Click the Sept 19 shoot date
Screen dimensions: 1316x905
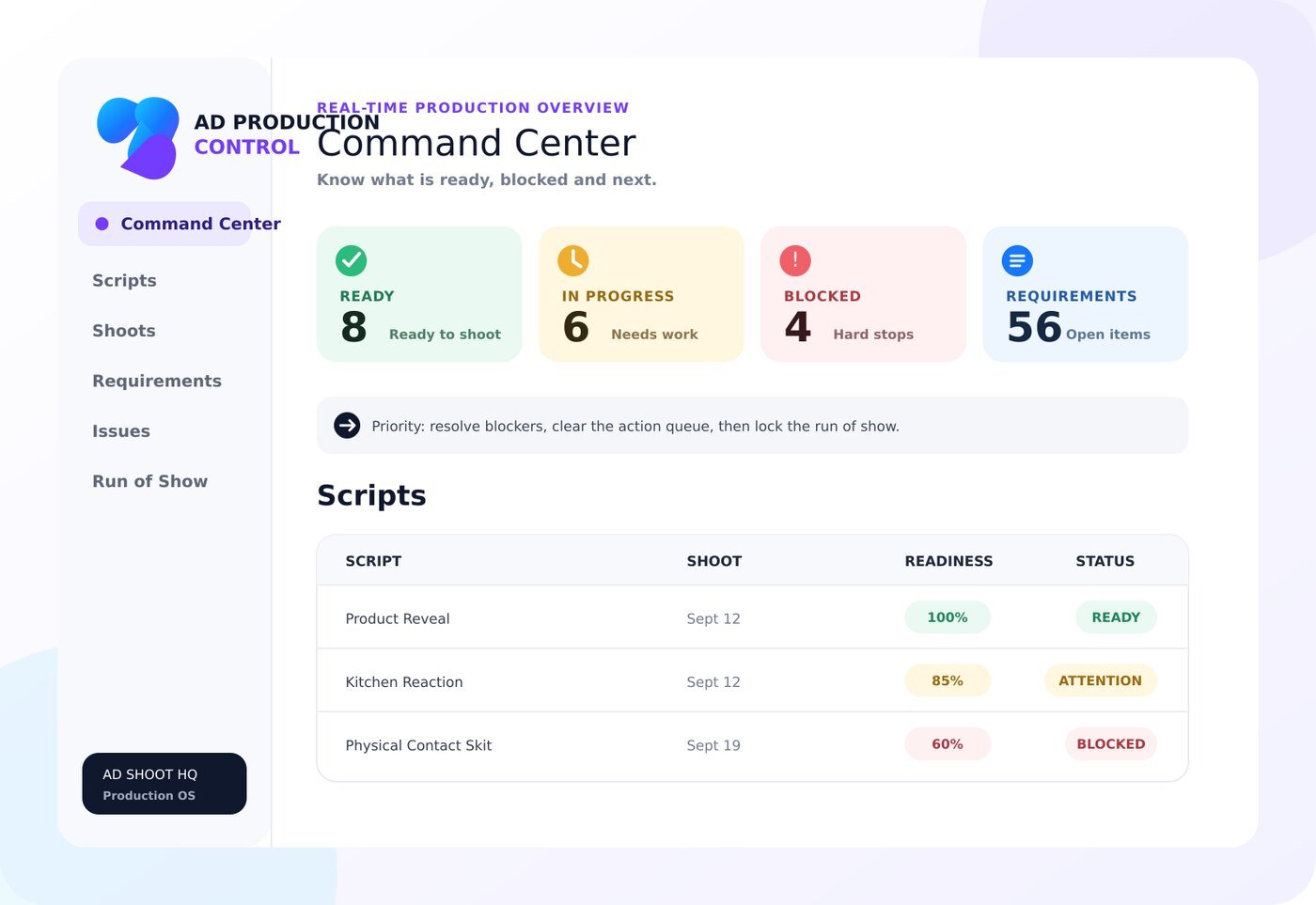pyautogui.click(x=713, y=745)
